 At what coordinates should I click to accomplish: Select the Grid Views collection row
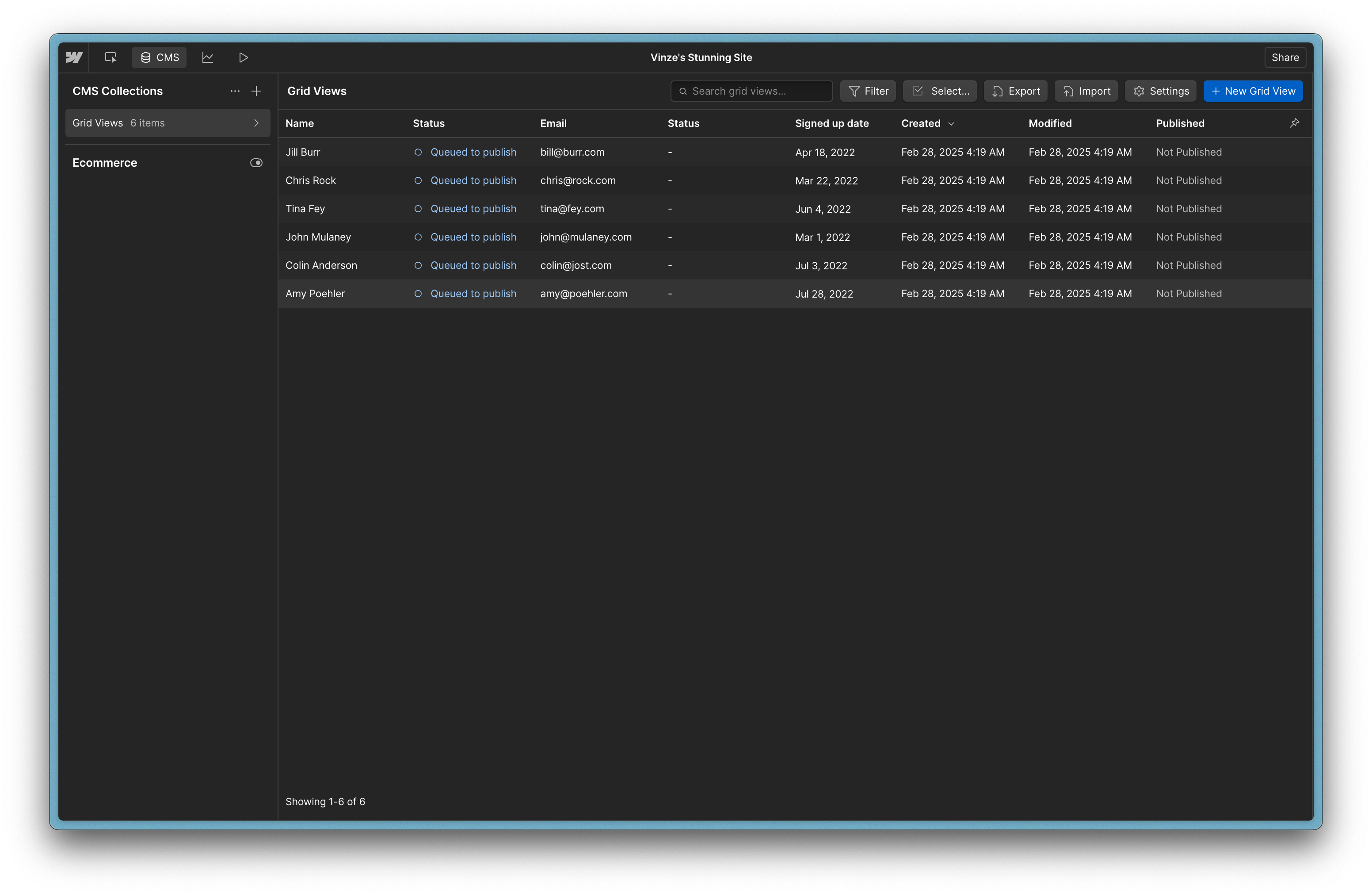pyautogui.click(x=168, y=123)
